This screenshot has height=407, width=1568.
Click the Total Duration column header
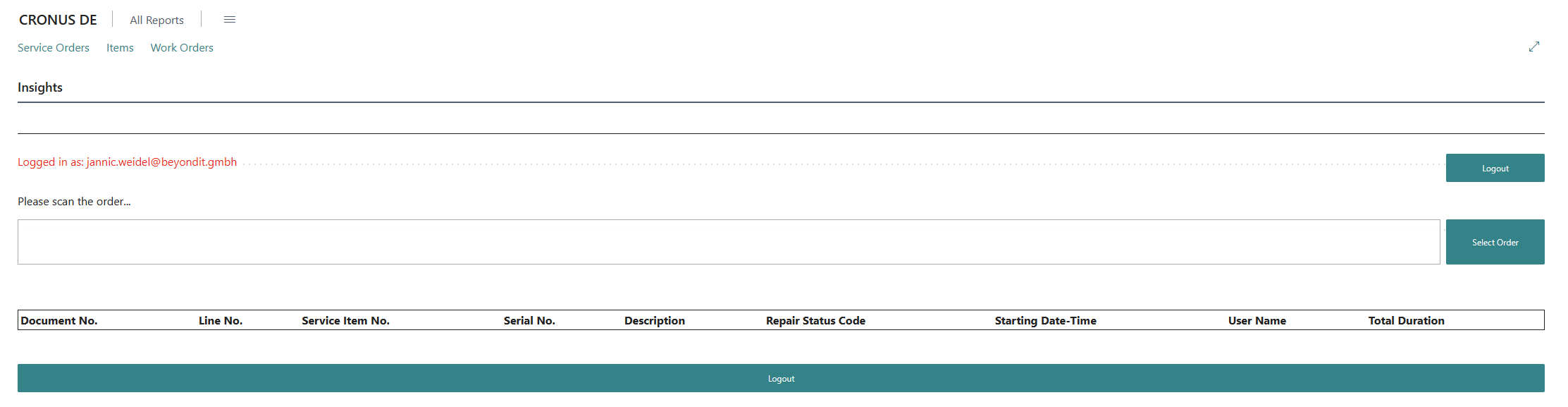coord(1406,320)
